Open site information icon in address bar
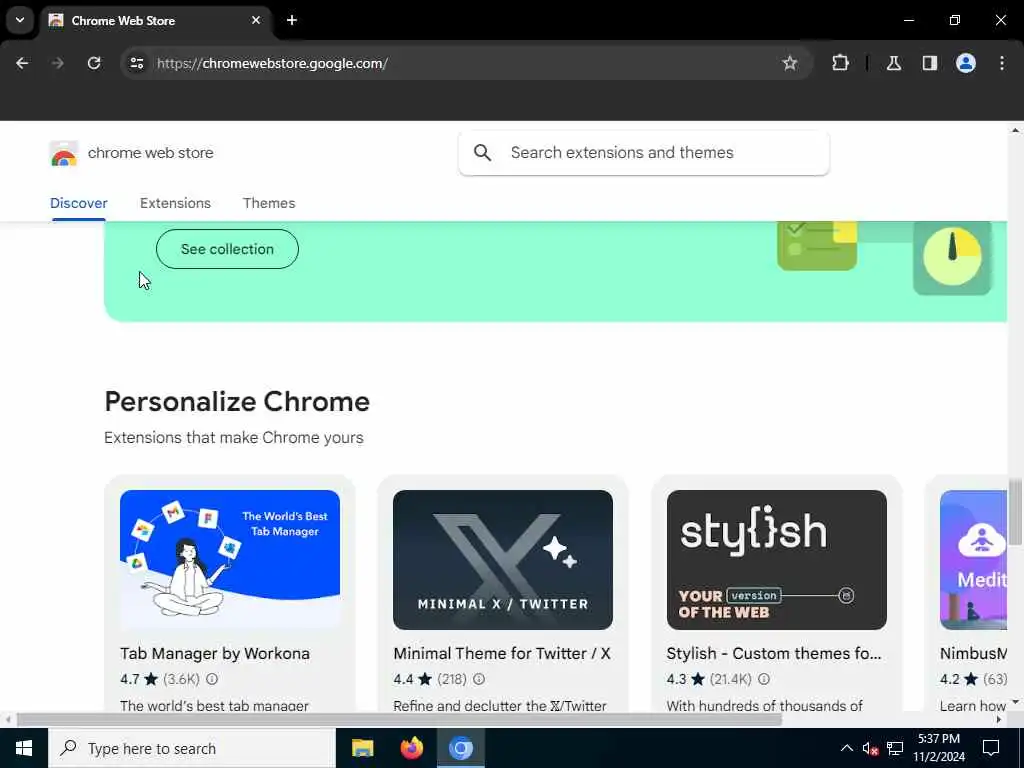 coord(136,63)
